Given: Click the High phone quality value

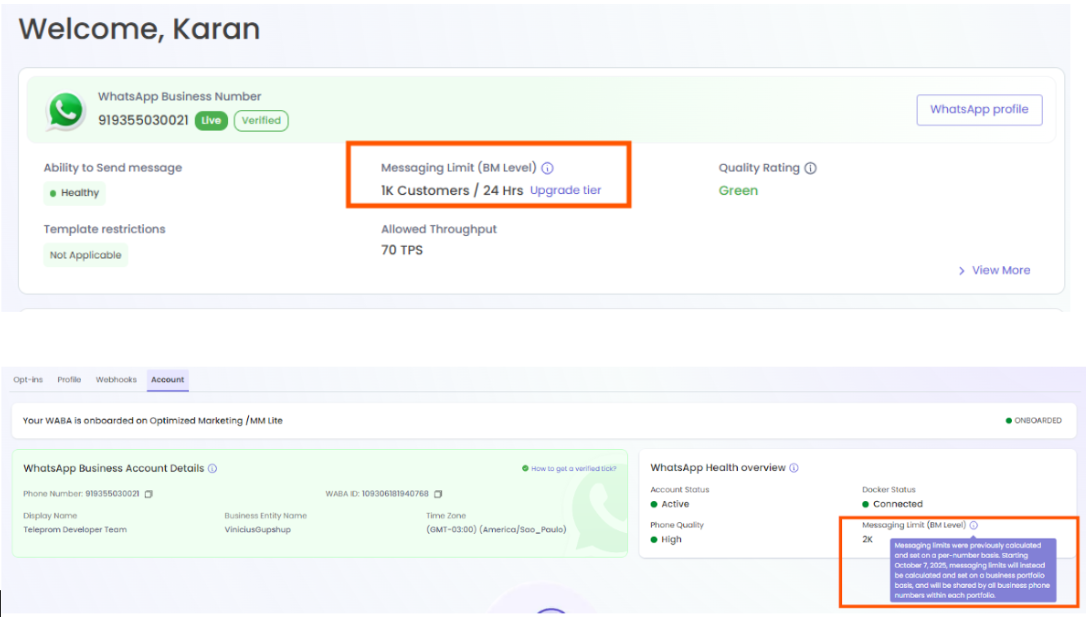Looking at the screenshot, I should coord(666,539).
